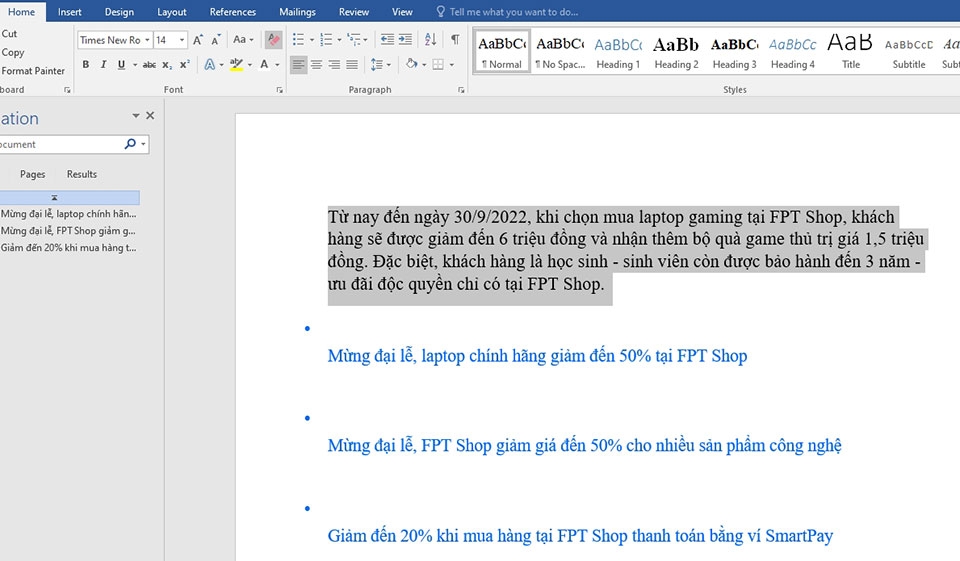Screen dimensions: 960x561
Task: Toggle Superscript formatting
Action: tap(184, 64)
